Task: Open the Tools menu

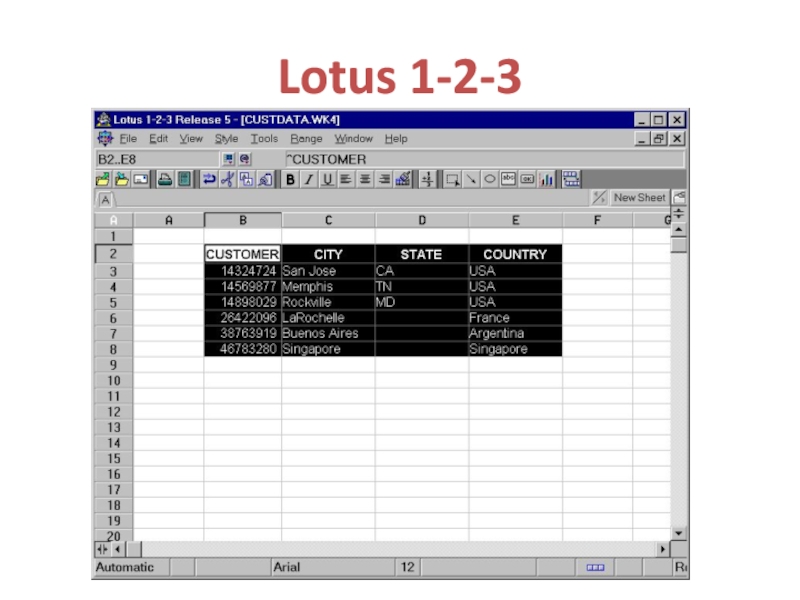Action: [x=264, y=139]
